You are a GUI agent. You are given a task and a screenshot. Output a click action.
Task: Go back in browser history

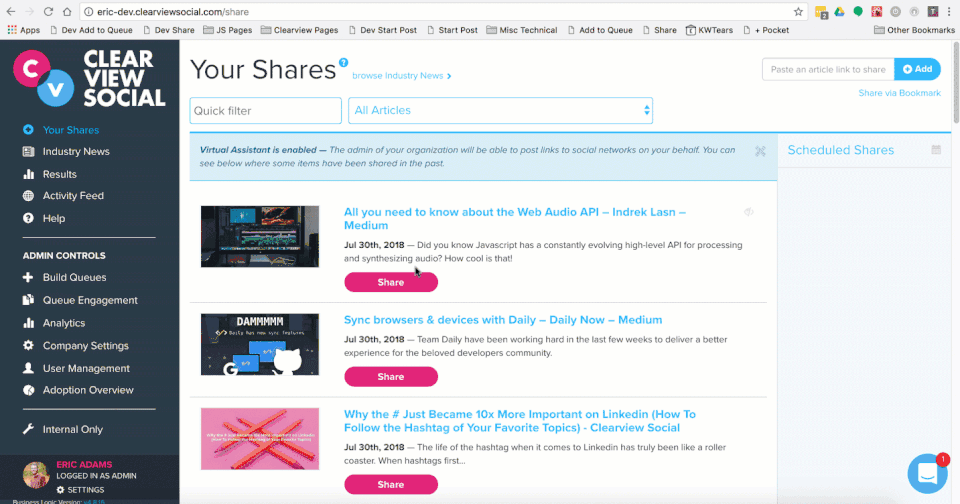tap(11, 12)
